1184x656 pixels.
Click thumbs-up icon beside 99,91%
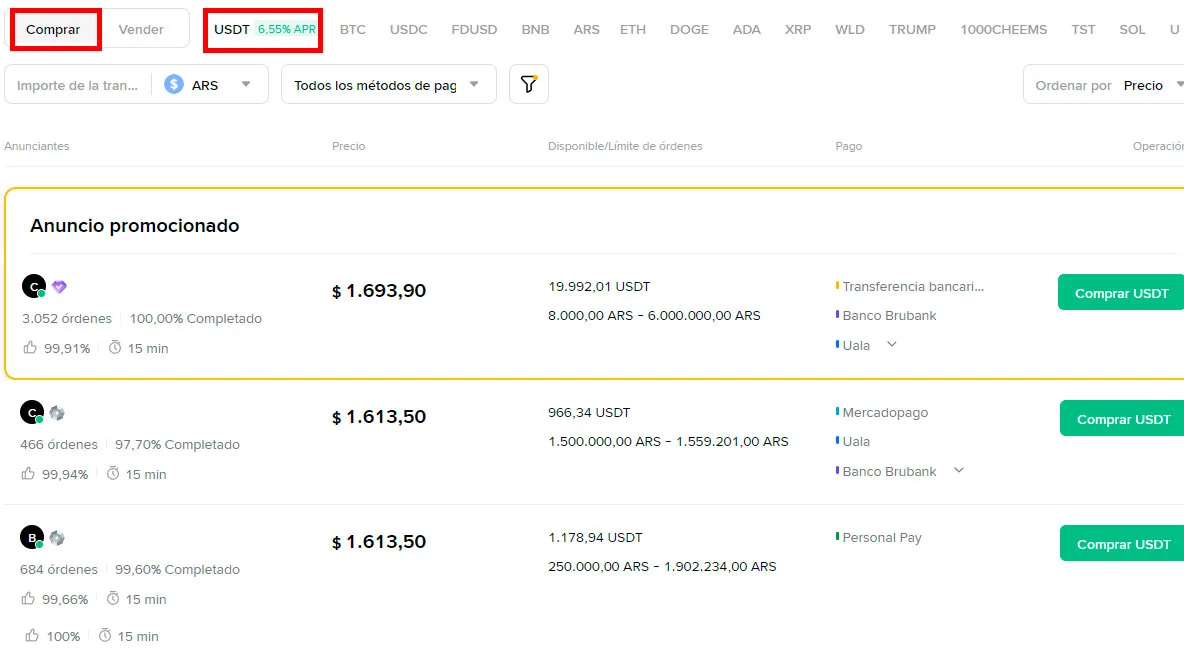click(29, 347)
